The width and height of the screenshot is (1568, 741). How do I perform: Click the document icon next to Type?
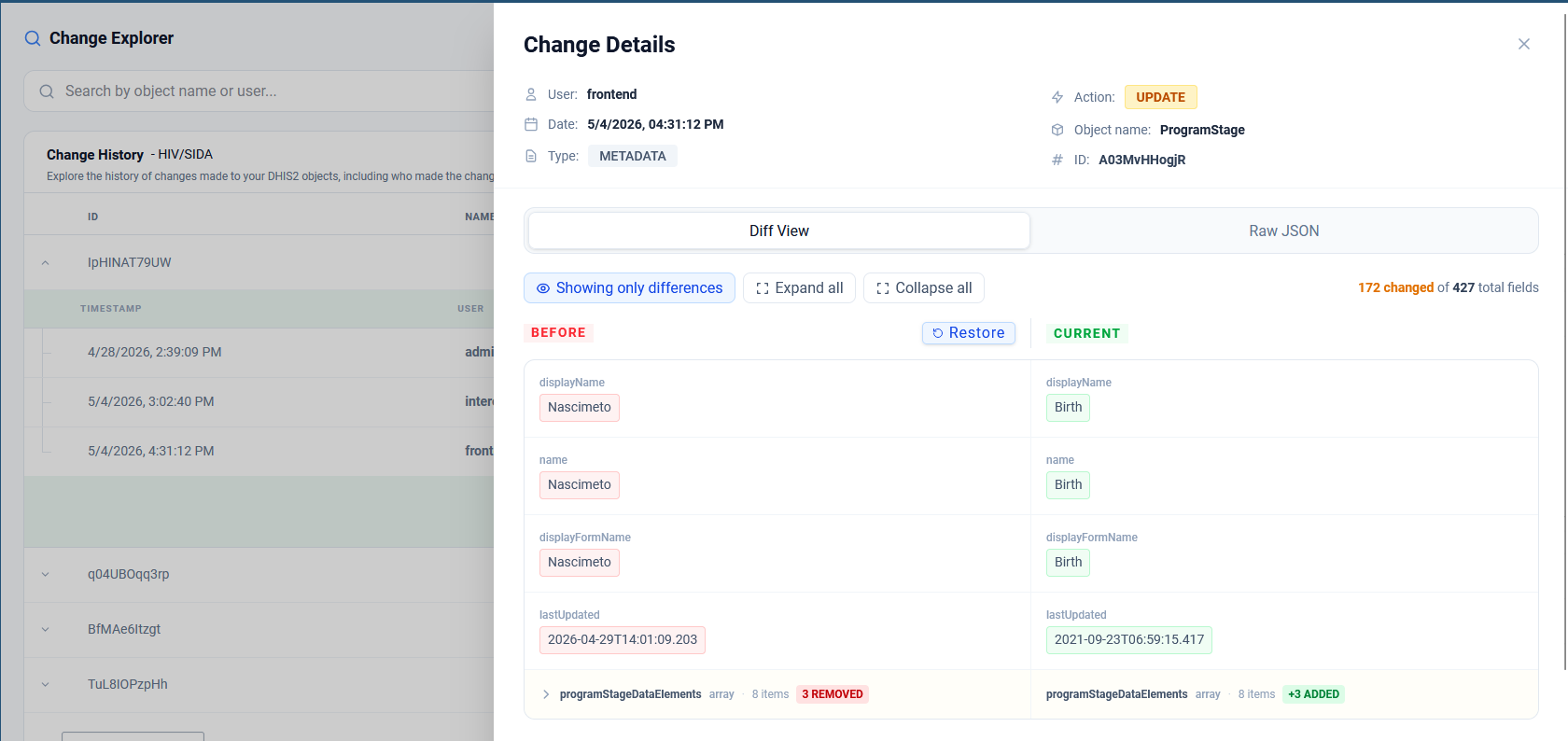coord(531,156)
